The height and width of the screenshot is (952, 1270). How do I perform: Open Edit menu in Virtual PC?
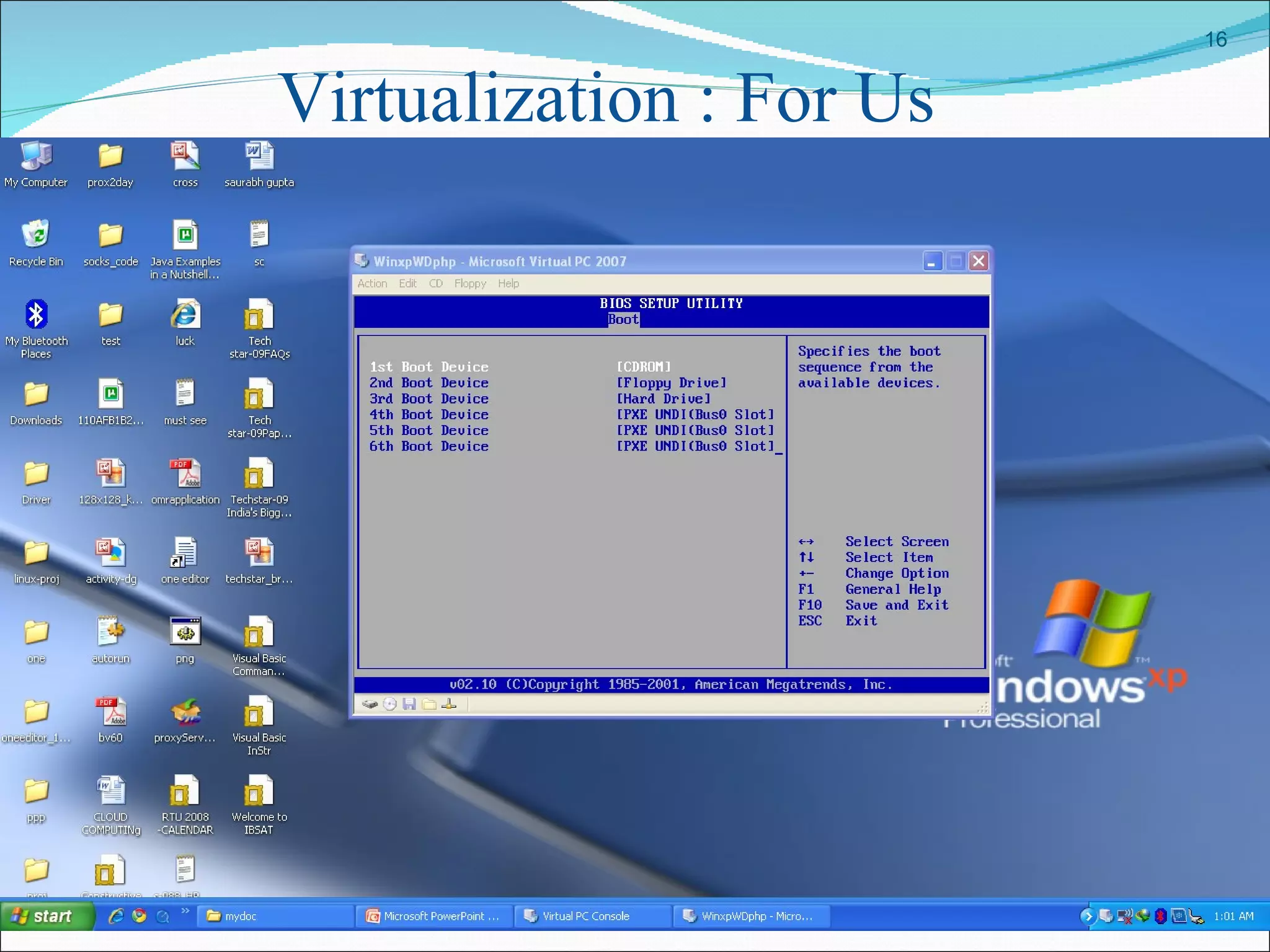pyautogui.click(x=407, y=283)
